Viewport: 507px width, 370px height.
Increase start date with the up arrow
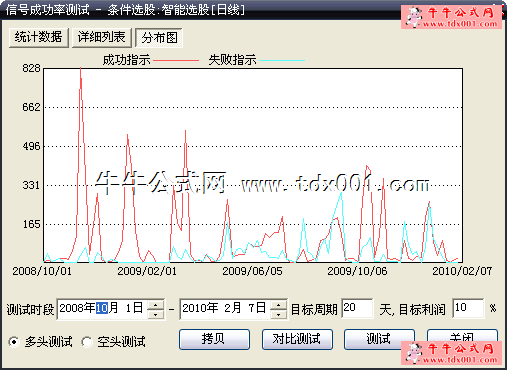[156, 304]
